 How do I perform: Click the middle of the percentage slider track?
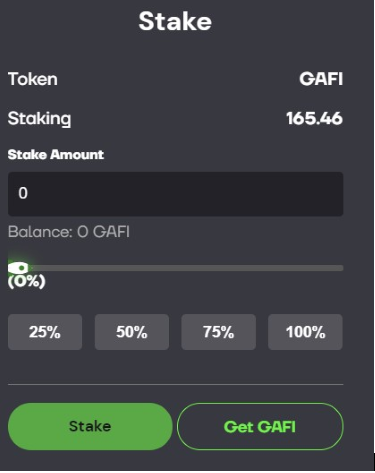pos(176,268)
